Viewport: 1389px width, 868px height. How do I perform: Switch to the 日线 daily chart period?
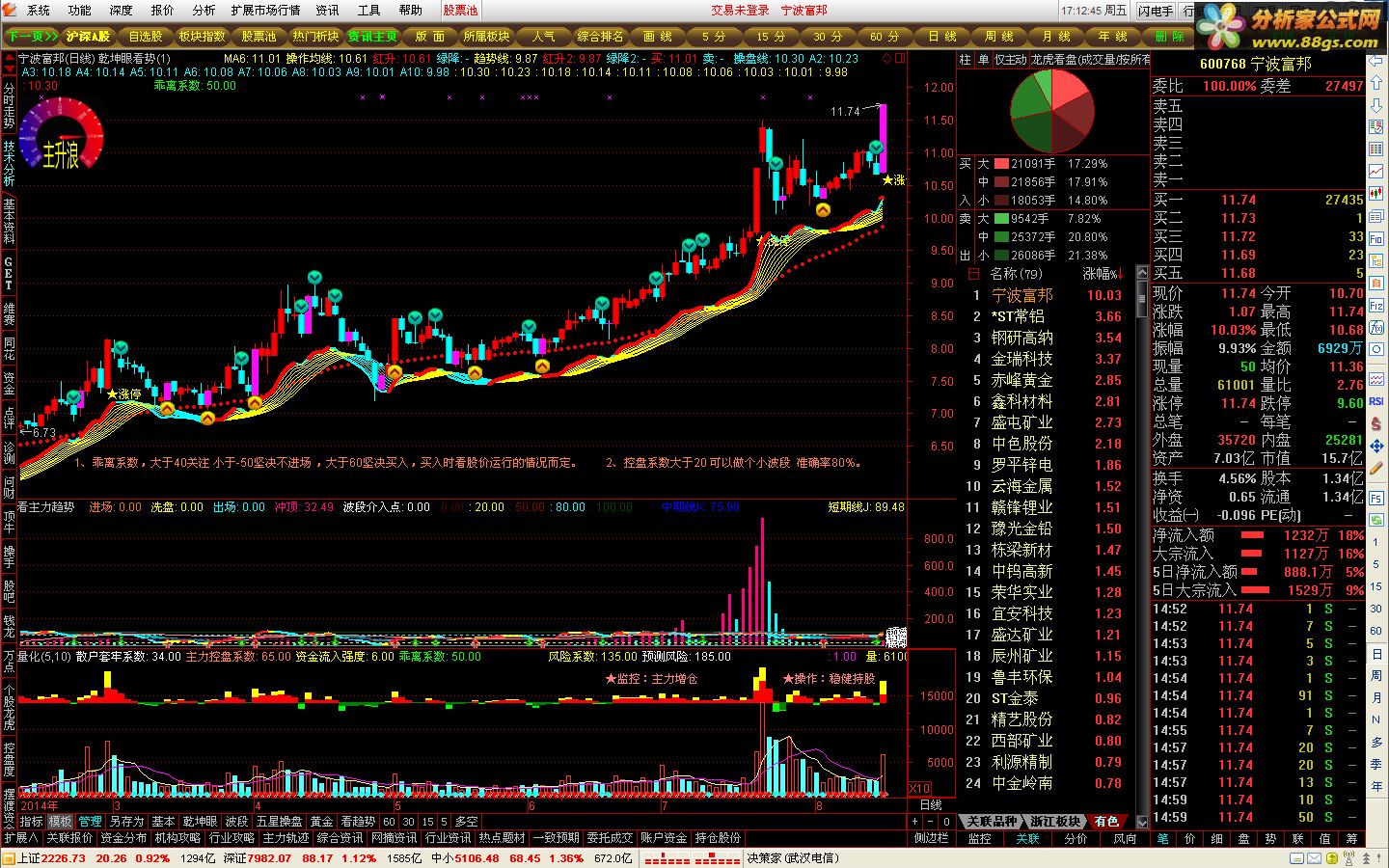coord(942,36)
